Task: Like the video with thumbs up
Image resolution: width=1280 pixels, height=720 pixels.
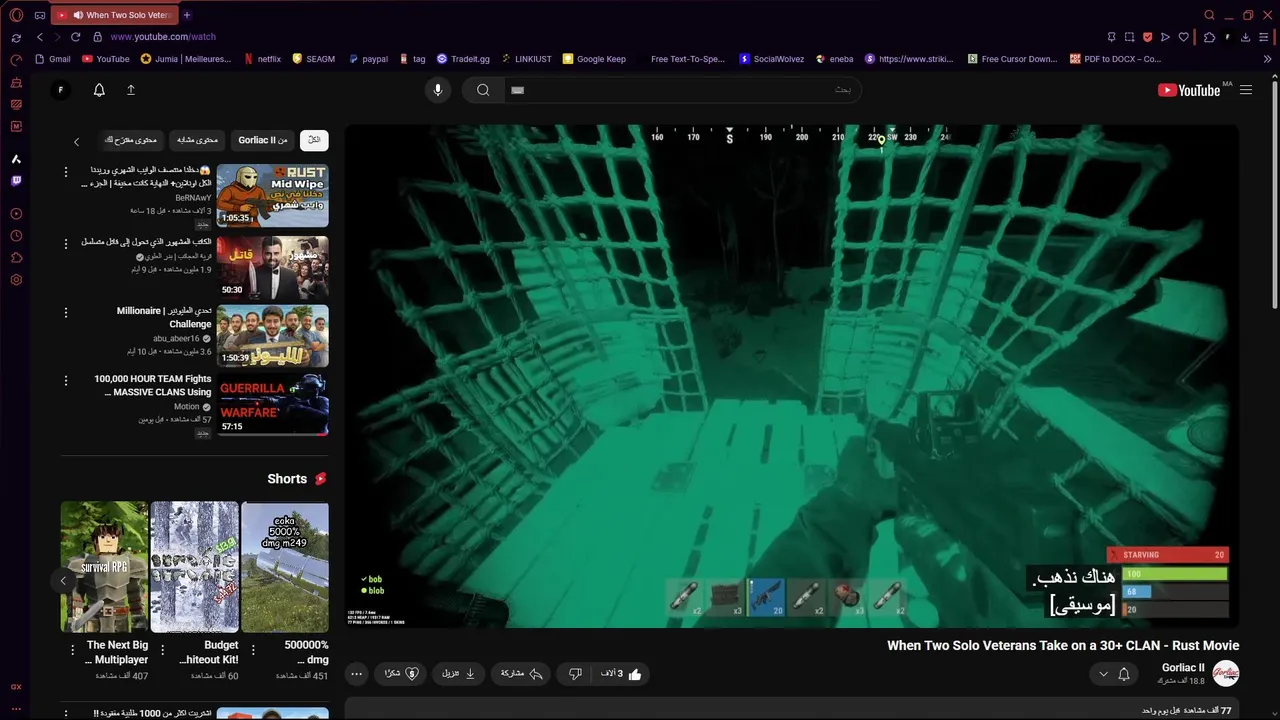Action: (621, 674)
